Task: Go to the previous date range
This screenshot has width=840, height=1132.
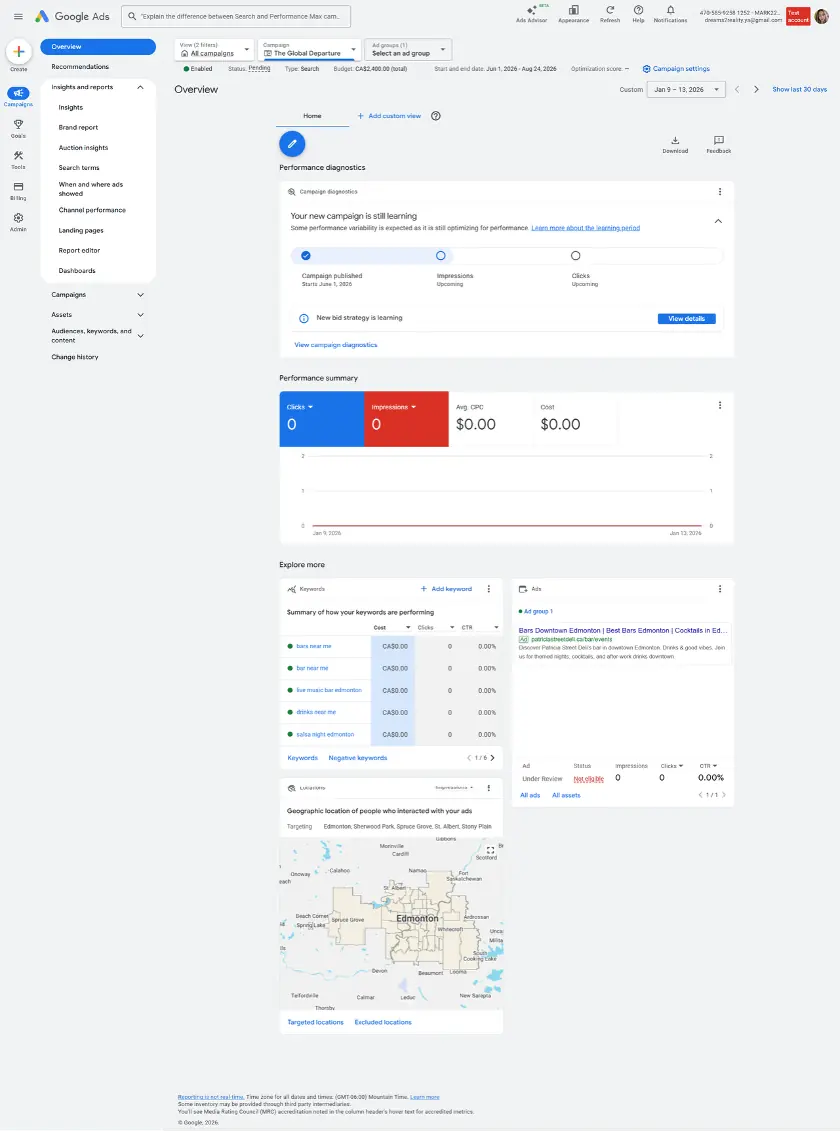Action: pos(737,90)
